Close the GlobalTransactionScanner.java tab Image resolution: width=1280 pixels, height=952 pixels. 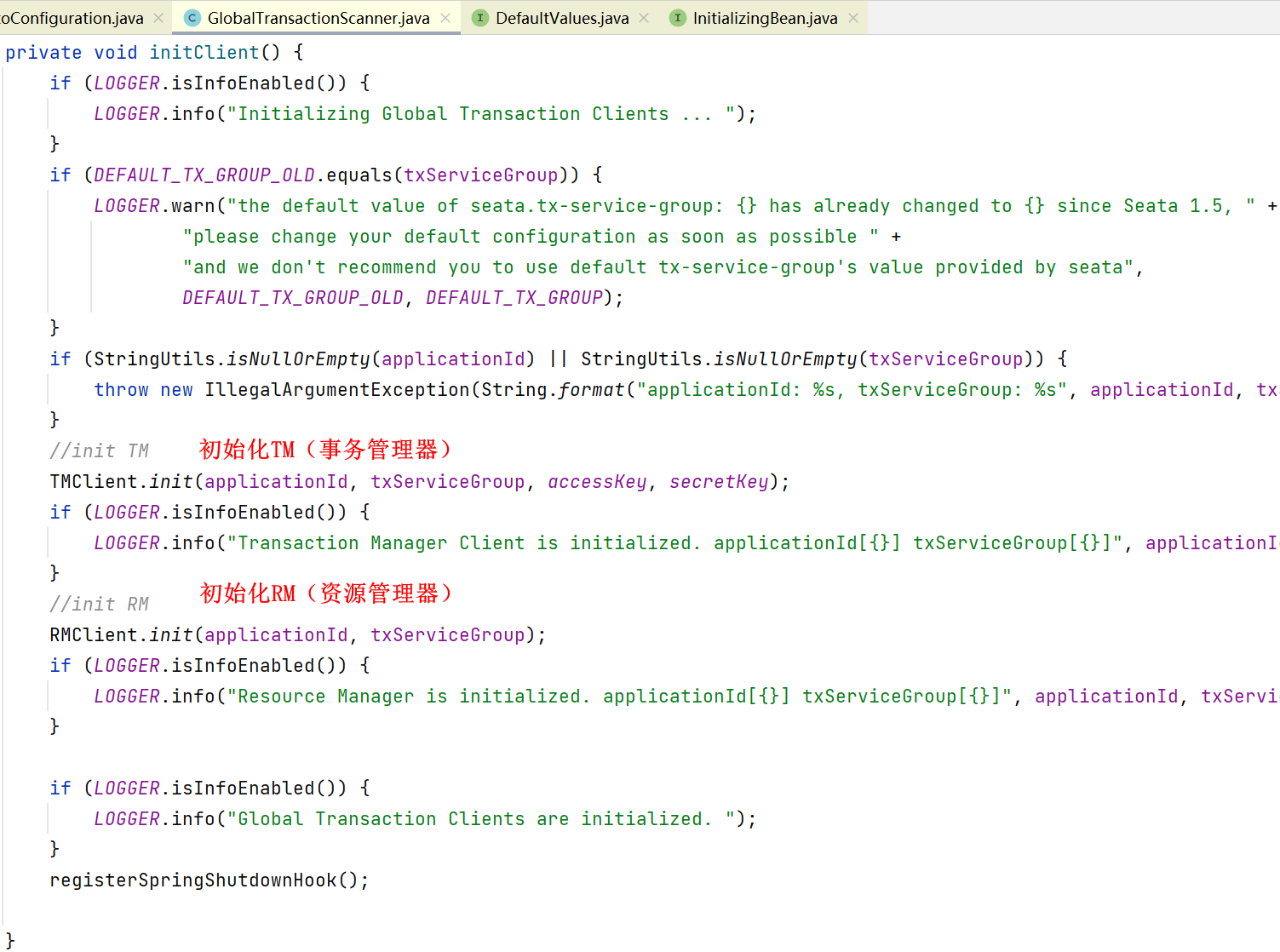(x=445, y=18)
